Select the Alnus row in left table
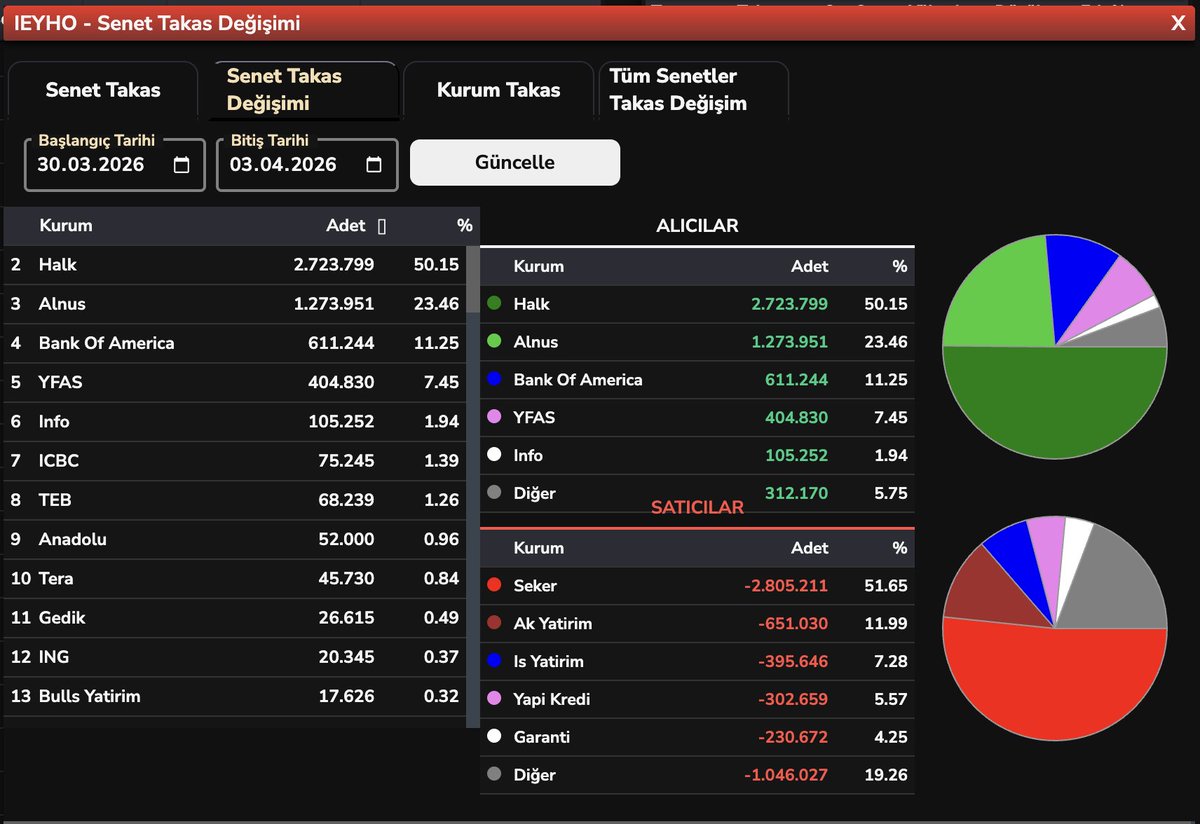The image size is (1200, 824). coord(235,304)
